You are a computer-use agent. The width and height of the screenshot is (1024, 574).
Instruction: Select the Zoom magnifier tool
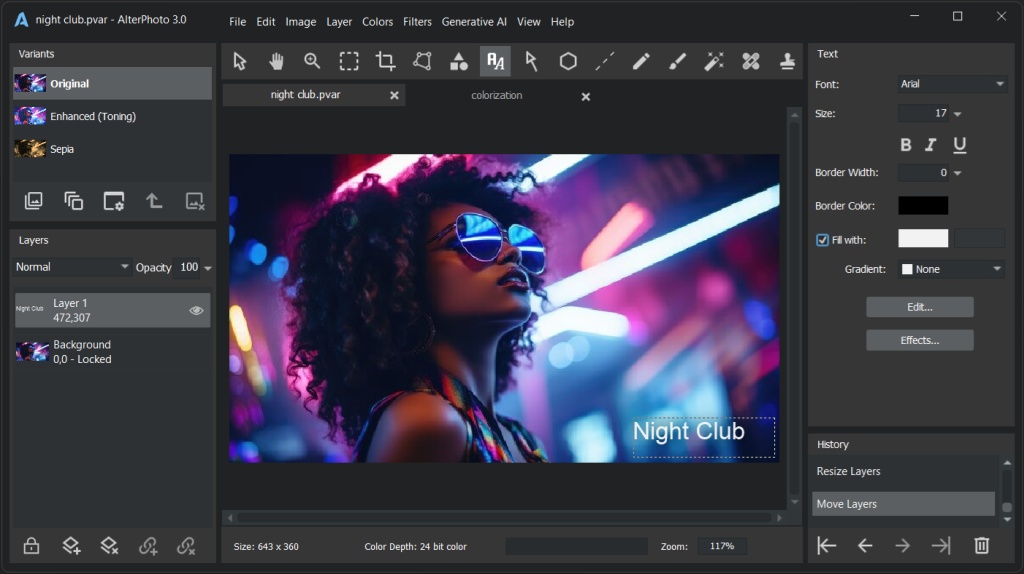[x=312, y=61]
